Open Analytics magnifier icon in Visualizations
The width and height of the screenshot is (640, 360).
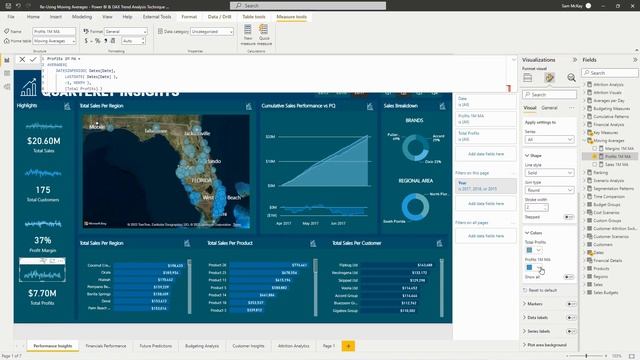571,78
